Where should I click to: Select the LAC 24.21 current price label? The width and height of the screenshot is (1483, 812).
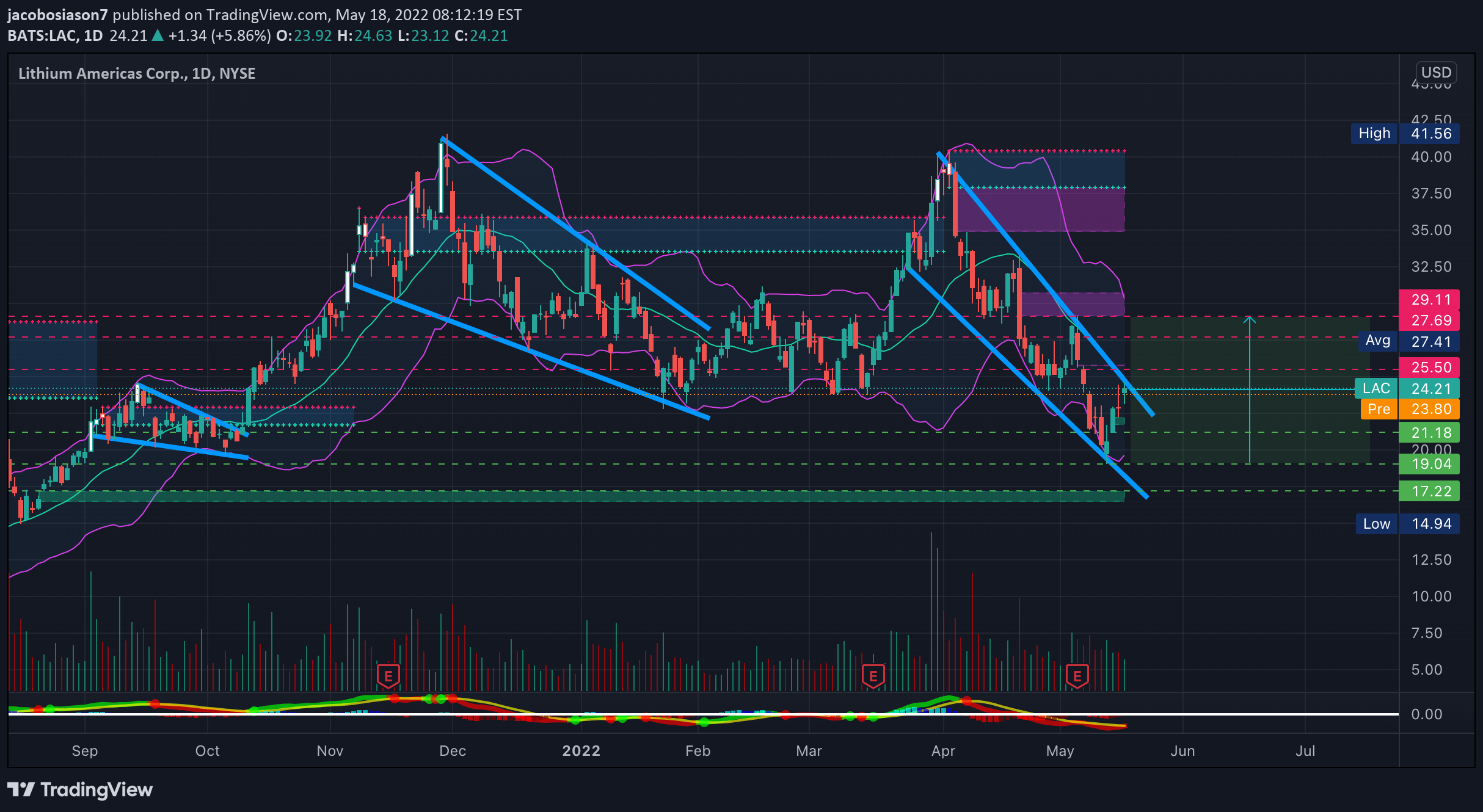tap(1407, 388)
